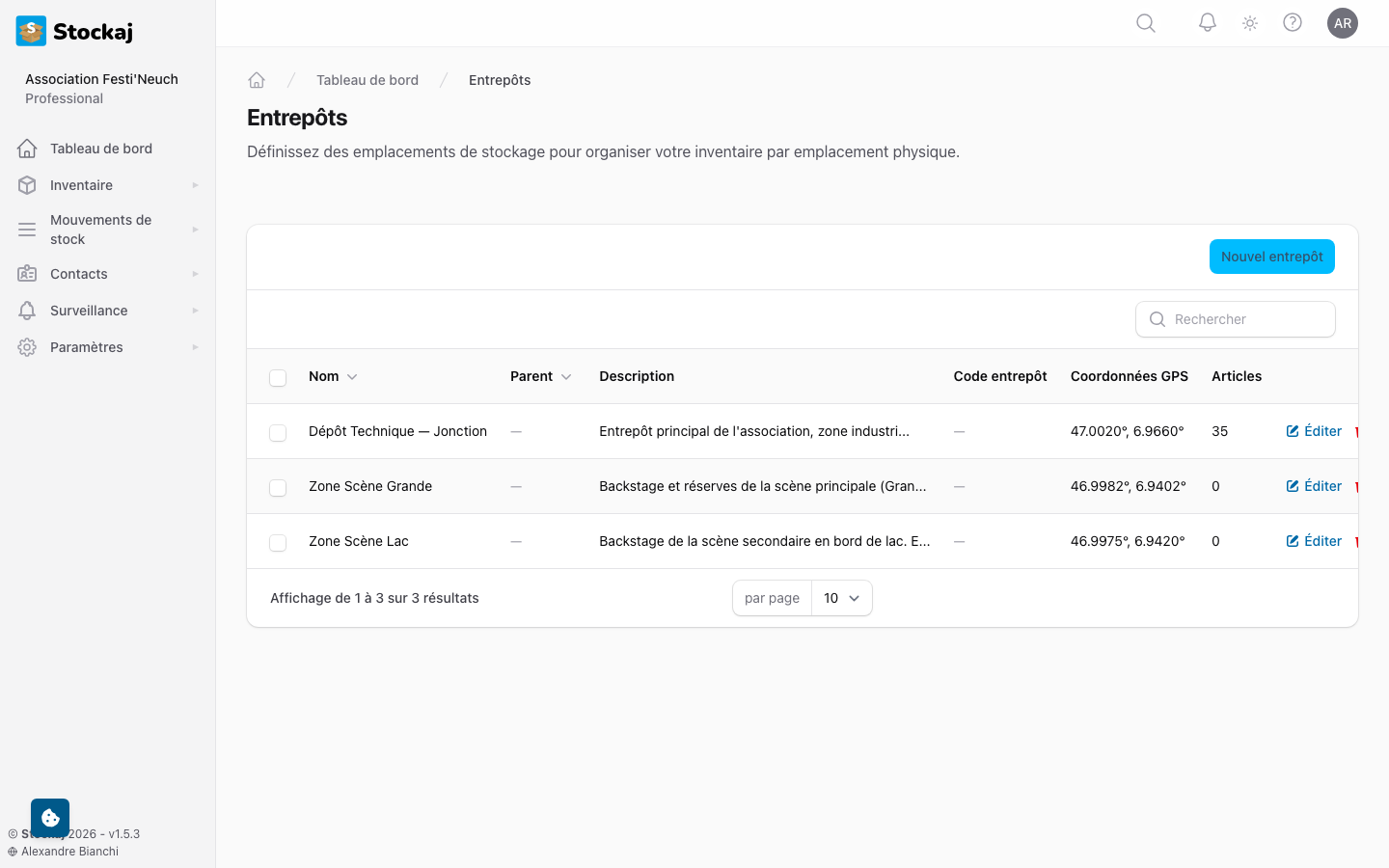Viewport: 1389px width, 868px height.
Task: Click the edit pencil icon for Zone Scène Grande
Action: pyautogui.click(x=1293, y=486)
